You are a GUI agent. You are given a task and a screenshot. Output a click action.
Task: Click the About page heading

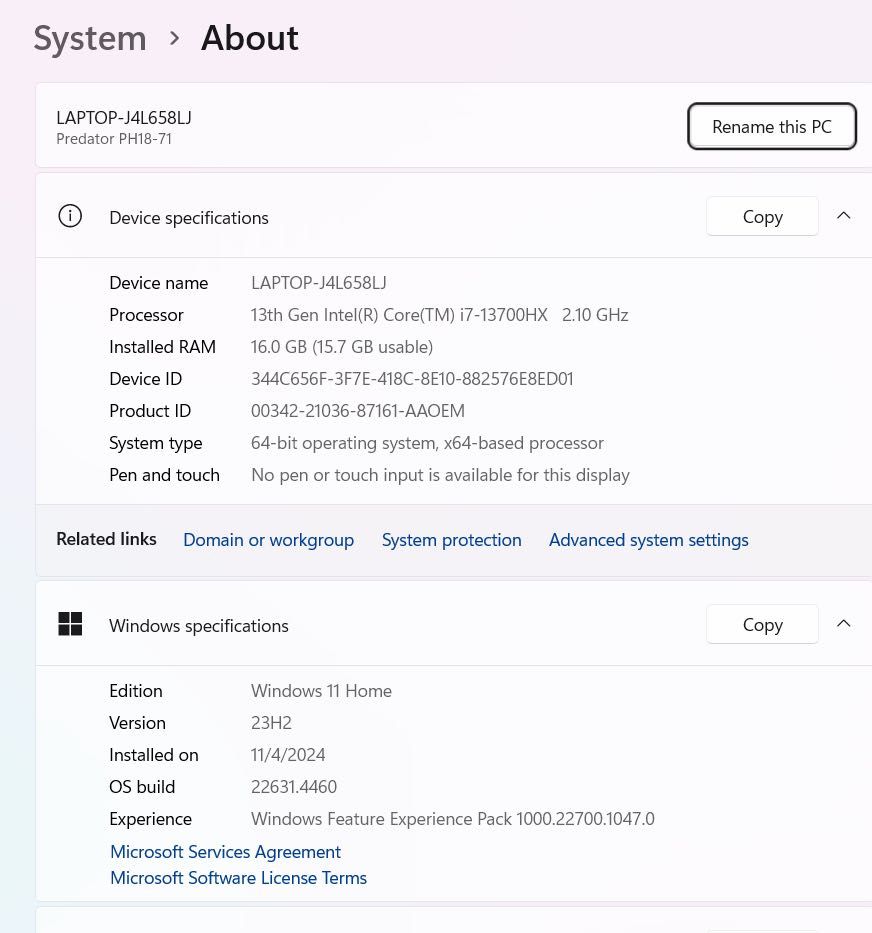click(x=250, y=38)
